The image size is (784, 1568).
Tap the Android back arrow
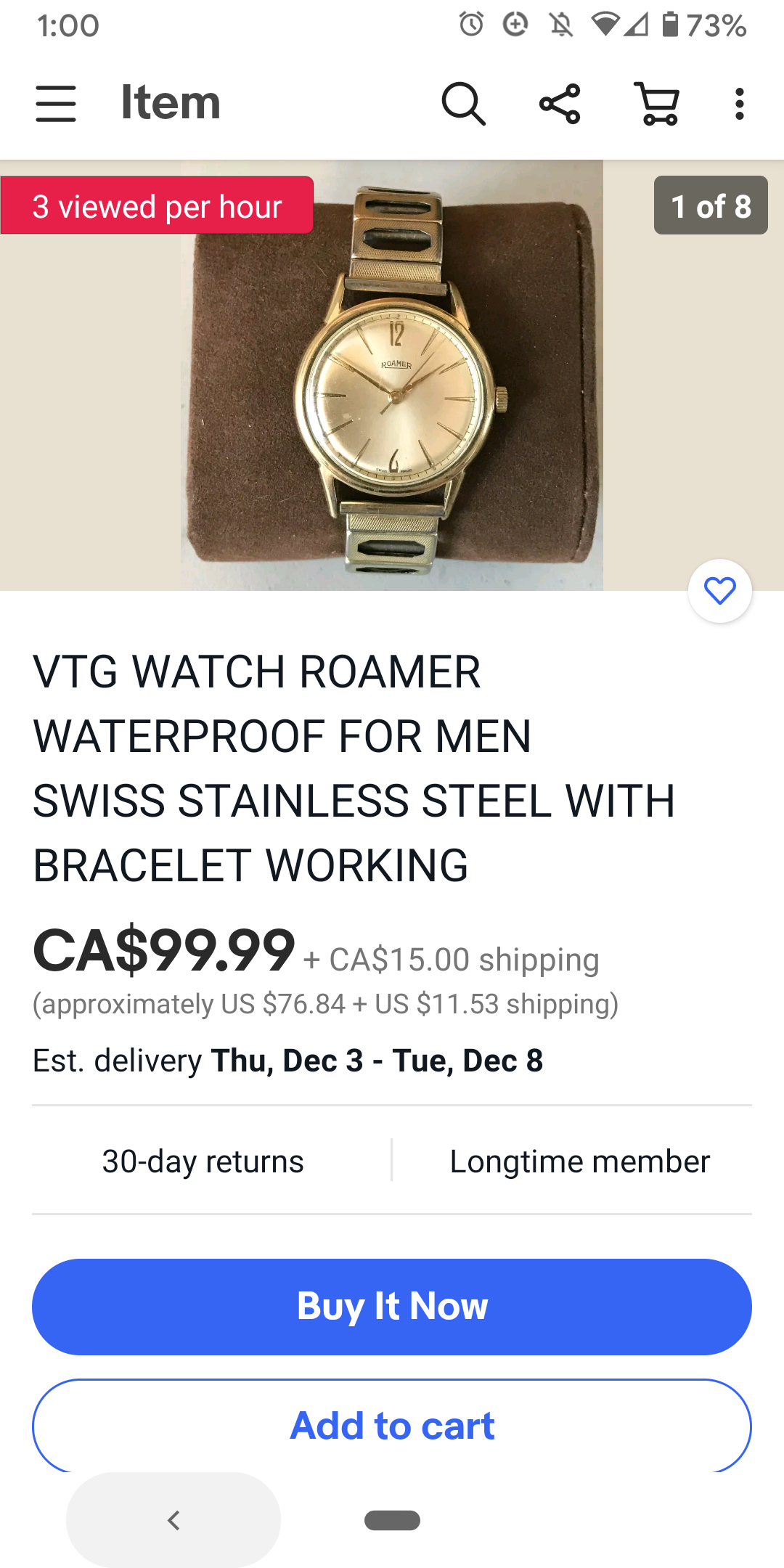point(173,1520)
